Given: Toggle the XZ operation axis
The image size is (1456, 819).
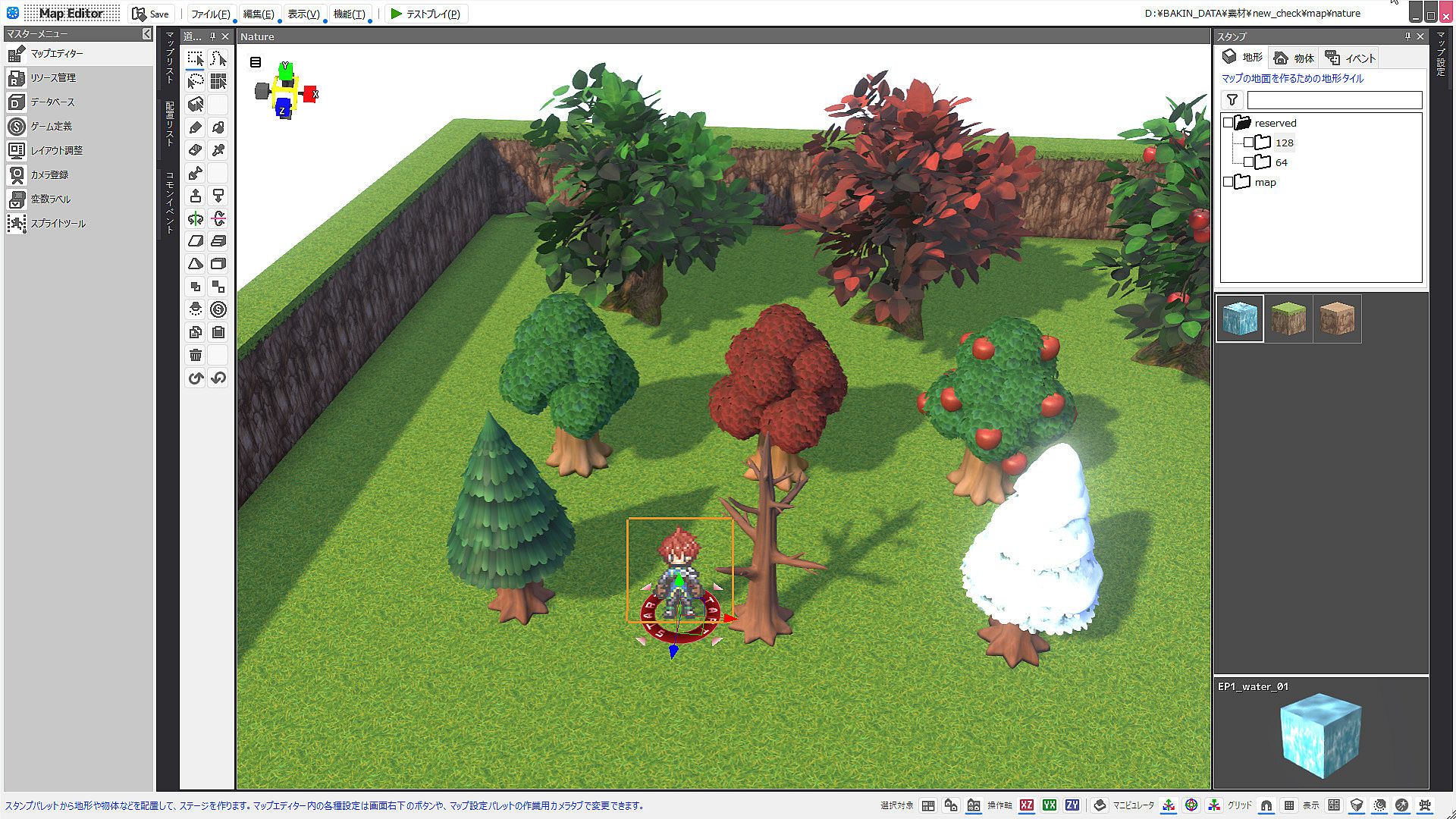Looking at the screenshot, I should [x=1027, y=805].
